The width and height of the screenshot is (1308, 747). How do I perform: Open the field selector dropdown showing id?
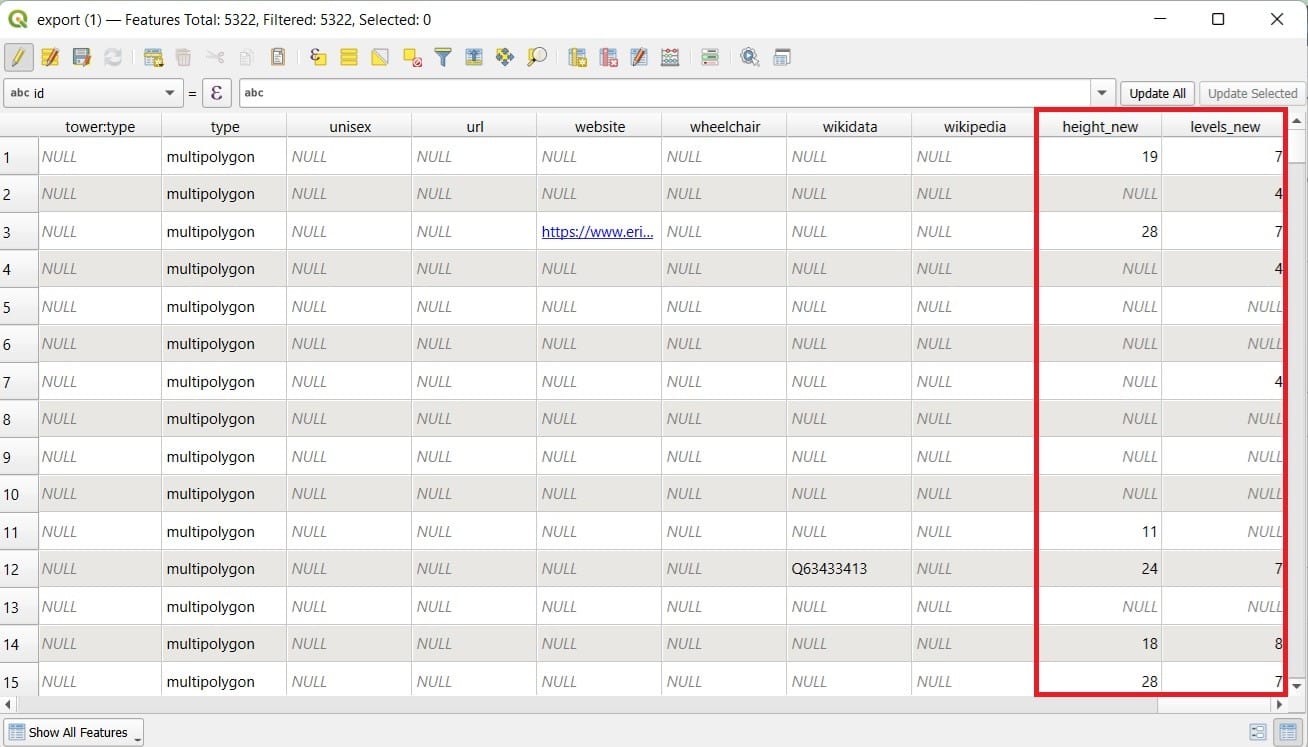click(92, 93)
